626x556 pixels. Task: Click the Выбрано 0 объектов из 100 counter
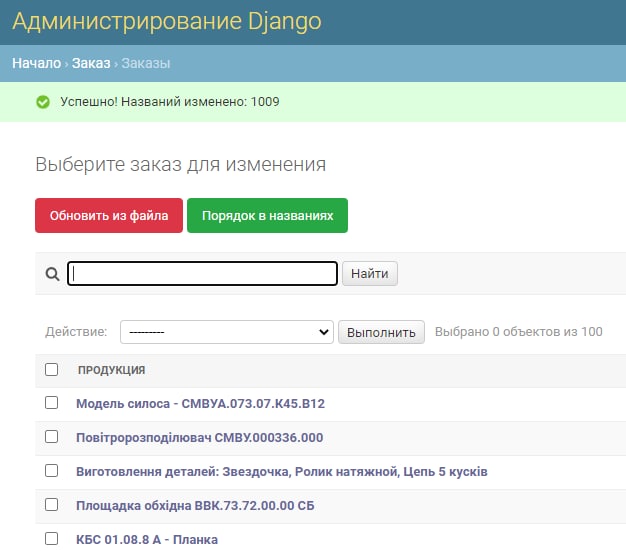(x=519, y=332)
